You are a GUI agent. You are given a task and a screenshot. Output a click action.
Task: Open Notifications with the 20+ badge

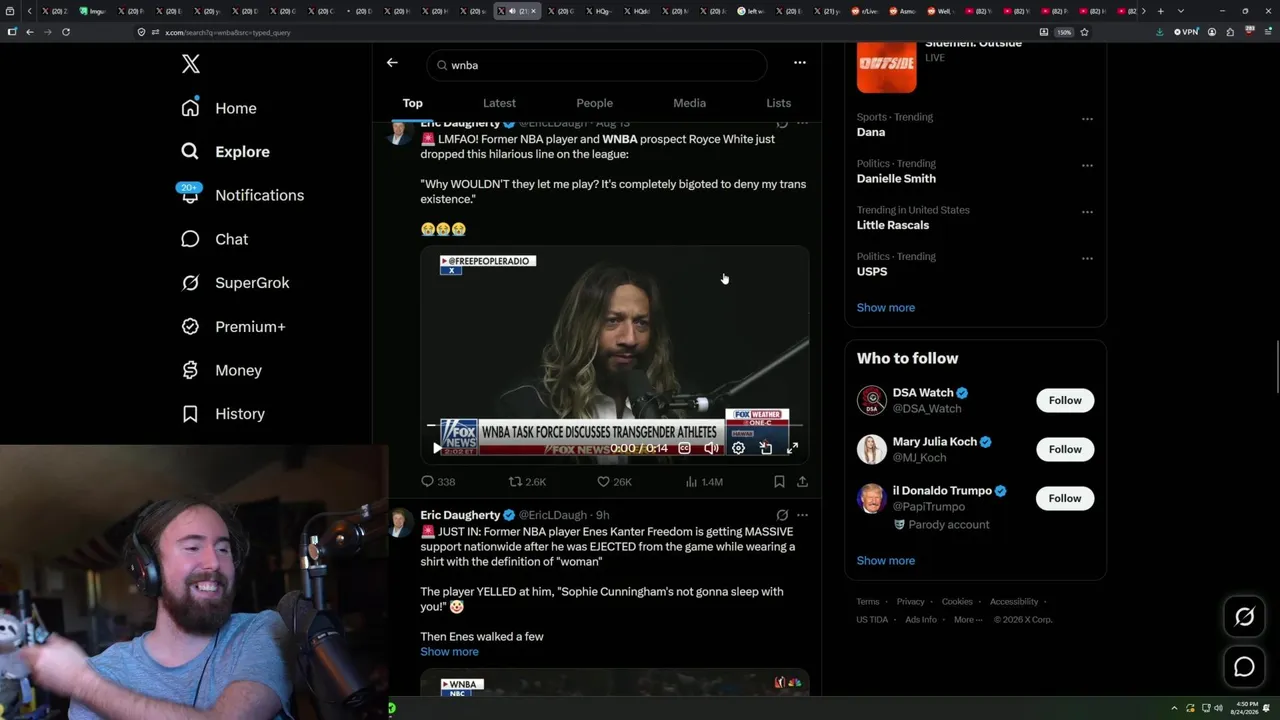point(242,195)
